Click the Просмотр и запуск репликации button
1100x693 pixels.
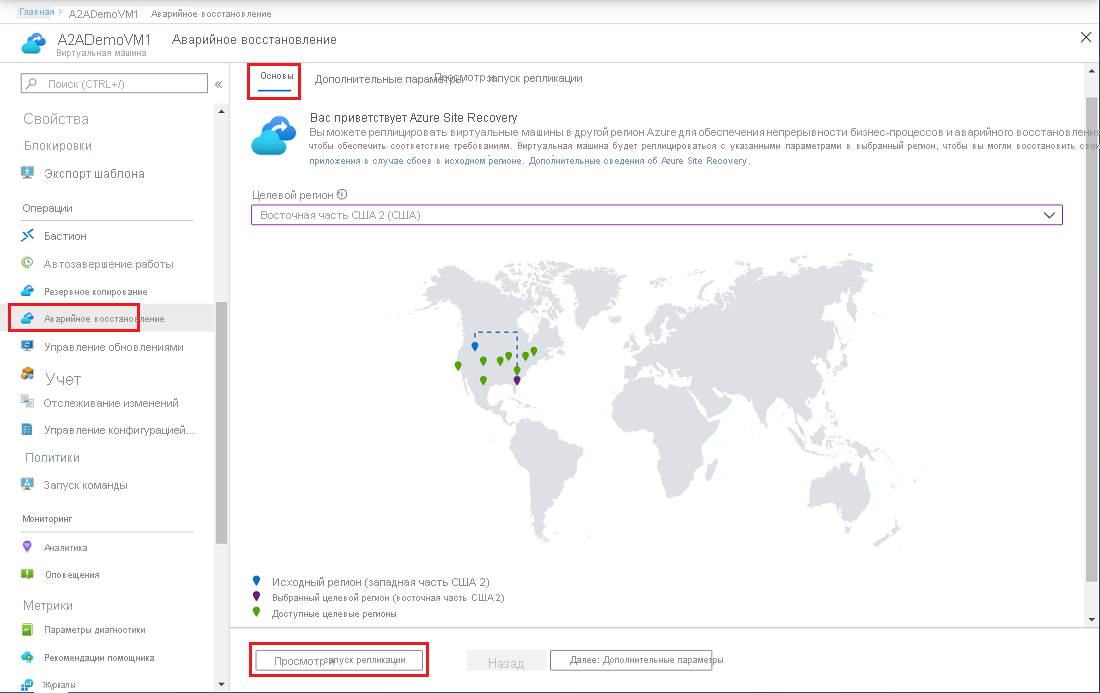point(340,660)
